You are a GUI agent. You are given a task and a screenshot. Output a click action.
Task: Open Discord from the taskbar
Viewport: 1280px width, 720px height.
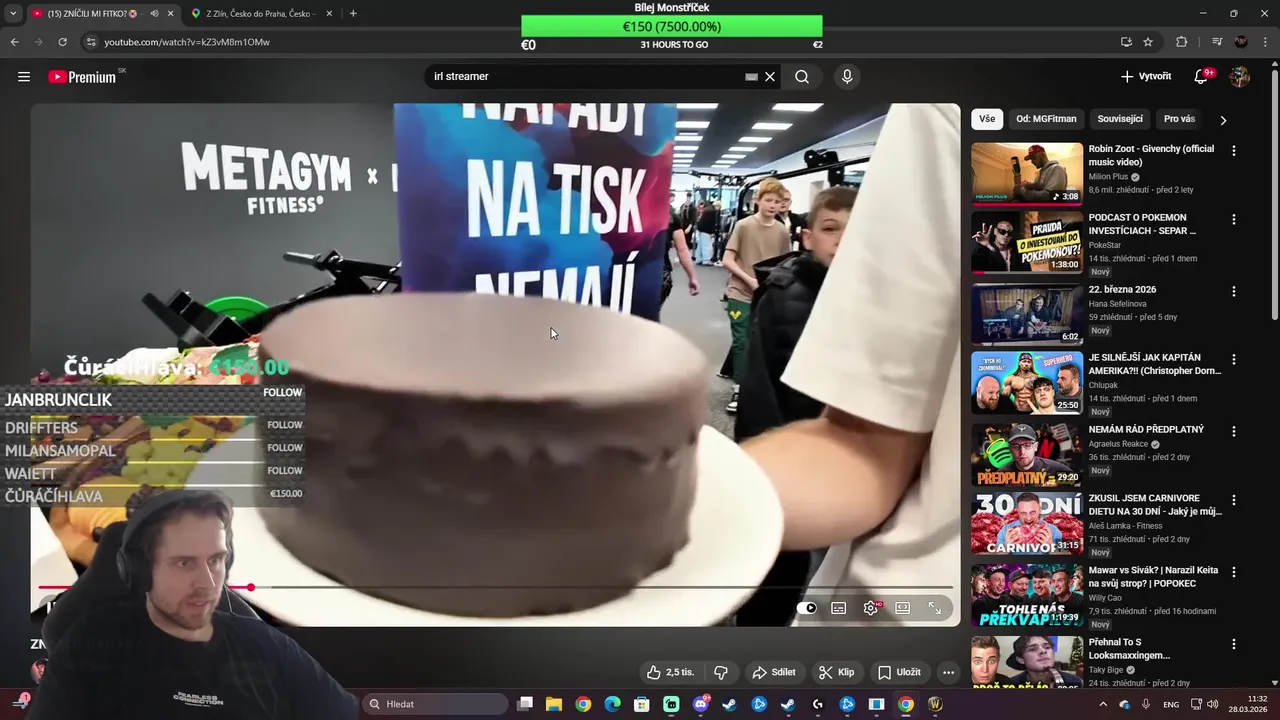(x=700, y=704)
